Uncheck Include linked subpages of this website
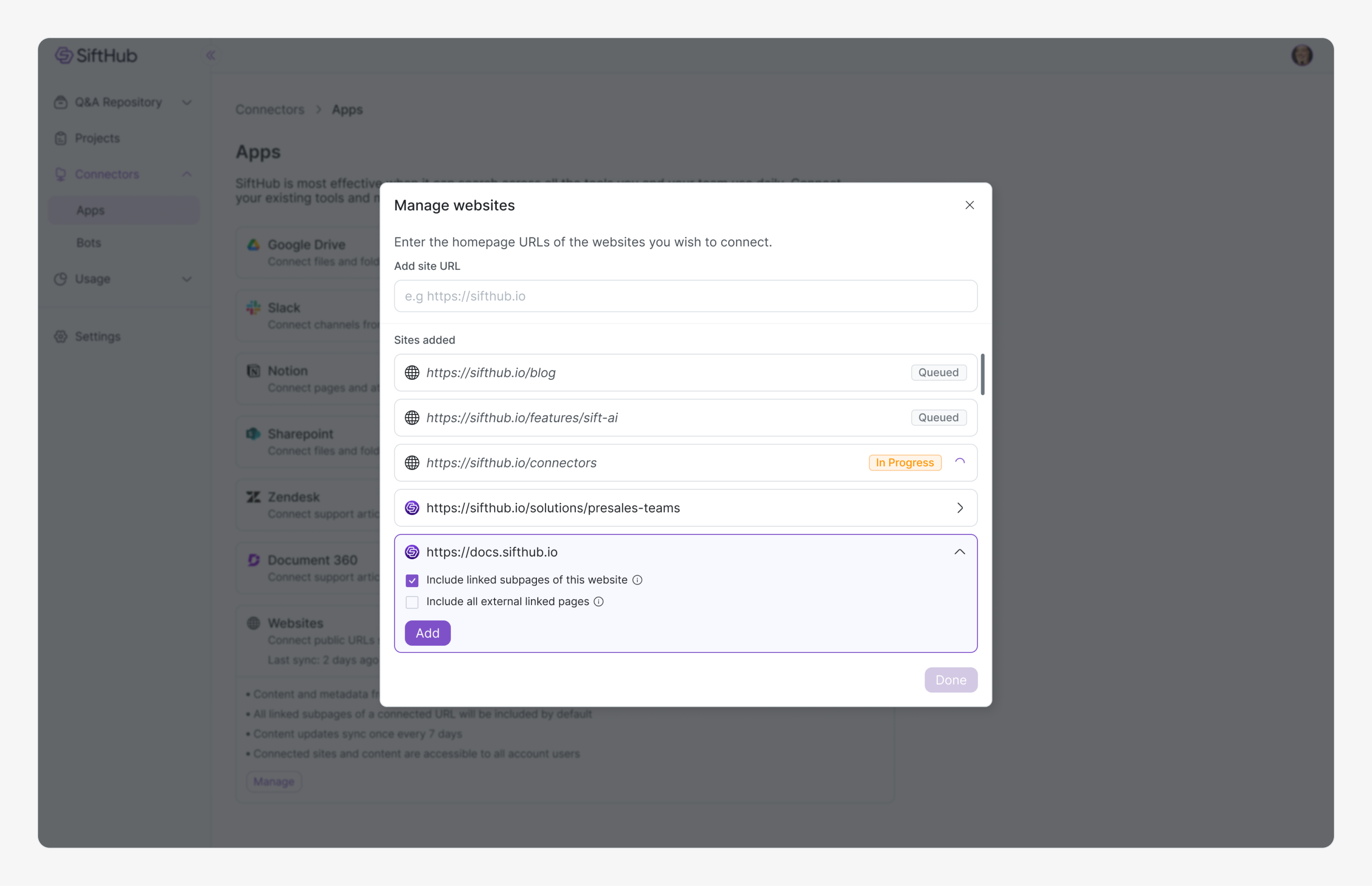Viewport: 1372px width, 886px height. 412,581
